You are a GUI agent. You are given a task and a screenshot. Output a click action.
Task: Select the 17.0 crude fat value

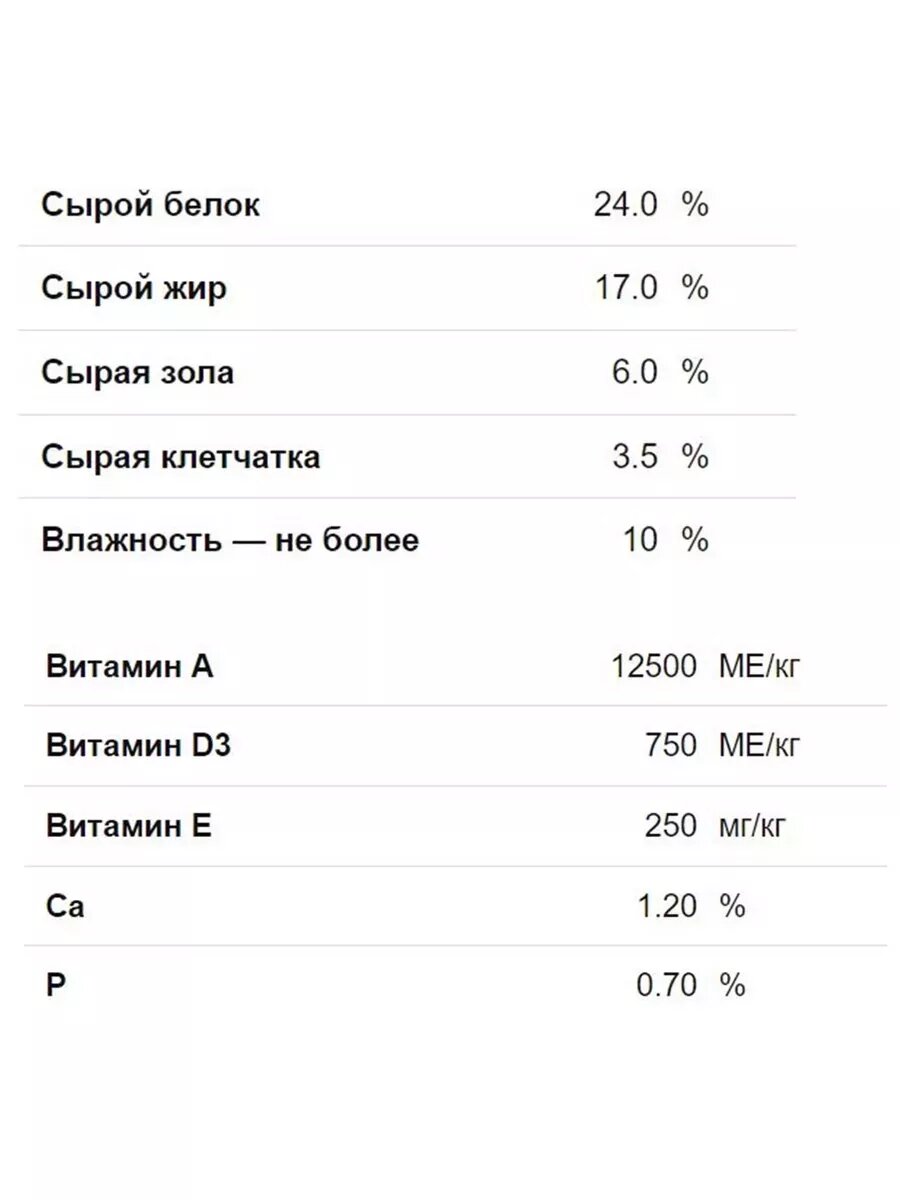[625, 289]
